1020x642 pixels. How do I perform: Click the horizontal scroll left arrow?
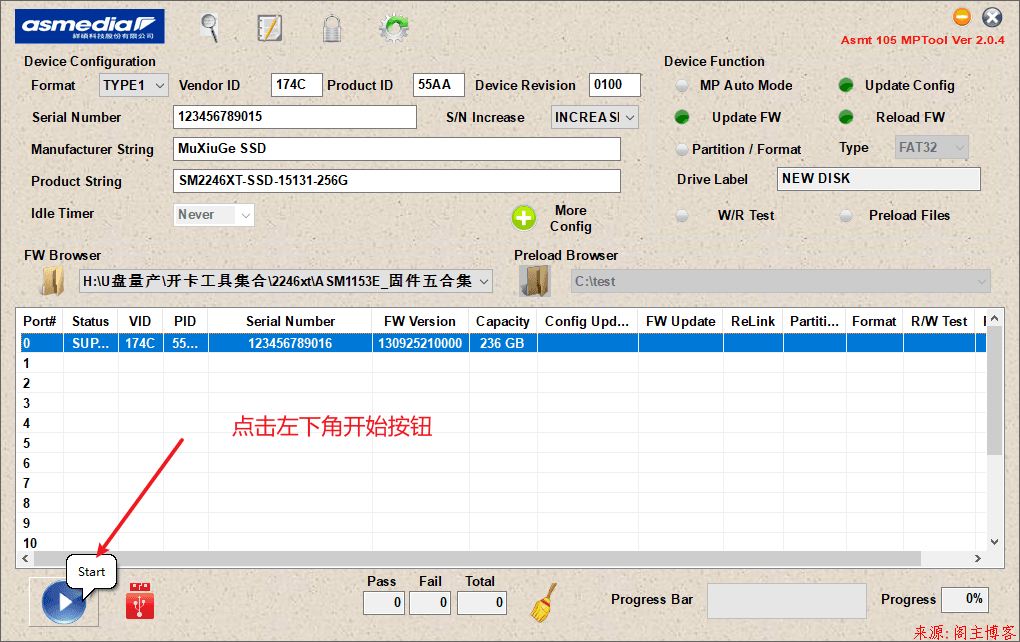[26, 558]
